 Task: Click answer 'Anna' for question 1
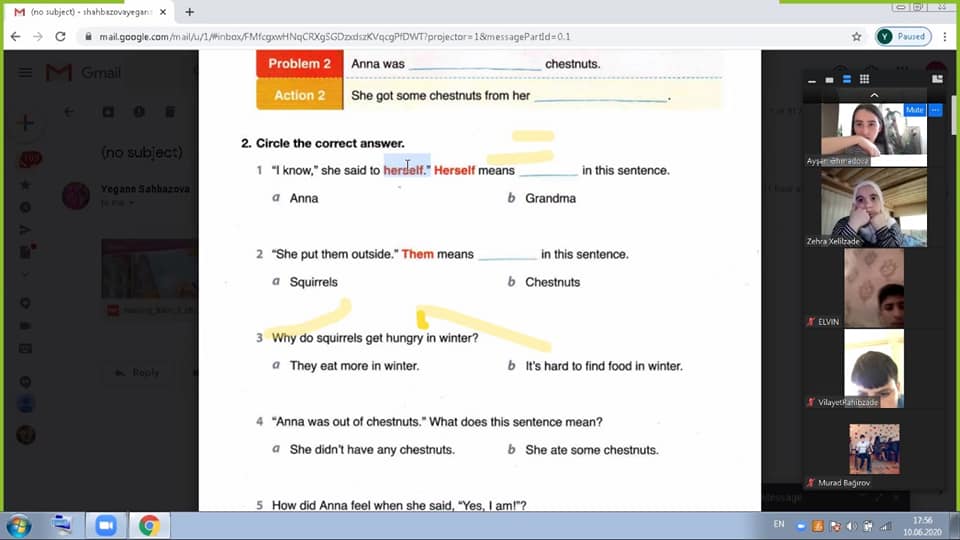304,198
